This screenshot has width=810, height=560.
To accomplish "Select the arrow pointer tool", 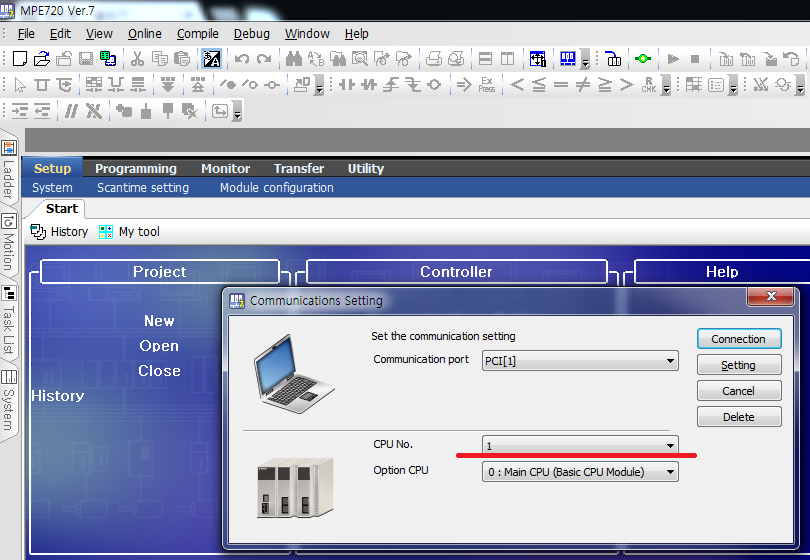I will point(20,85).
